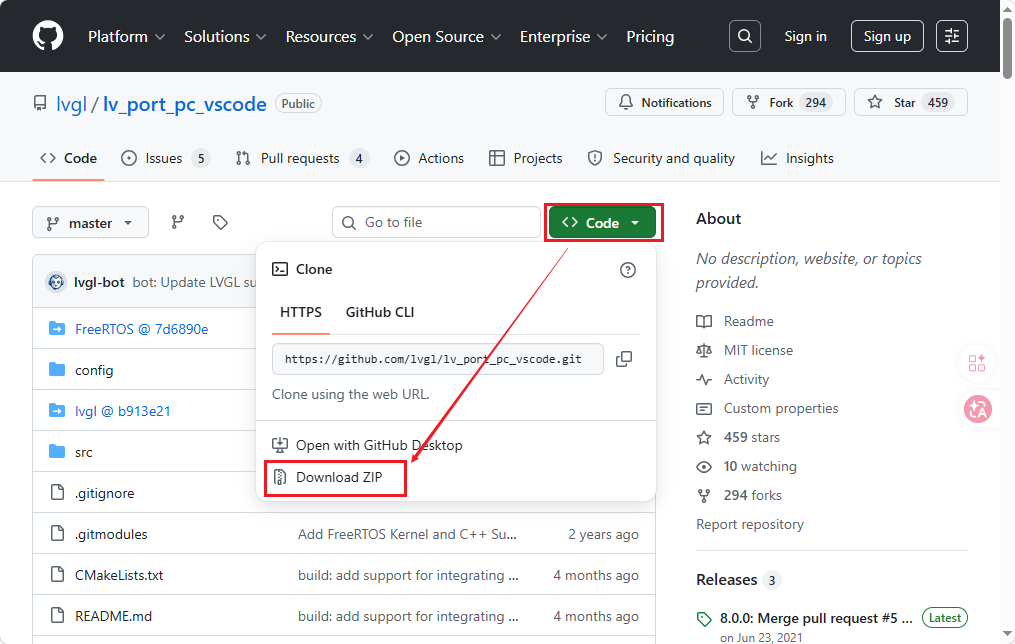The height and width of the screenshot is (644, 1015).
Task: Switch to the Pull requests tab
Action: pyautogui.click(x=302, y=159)
